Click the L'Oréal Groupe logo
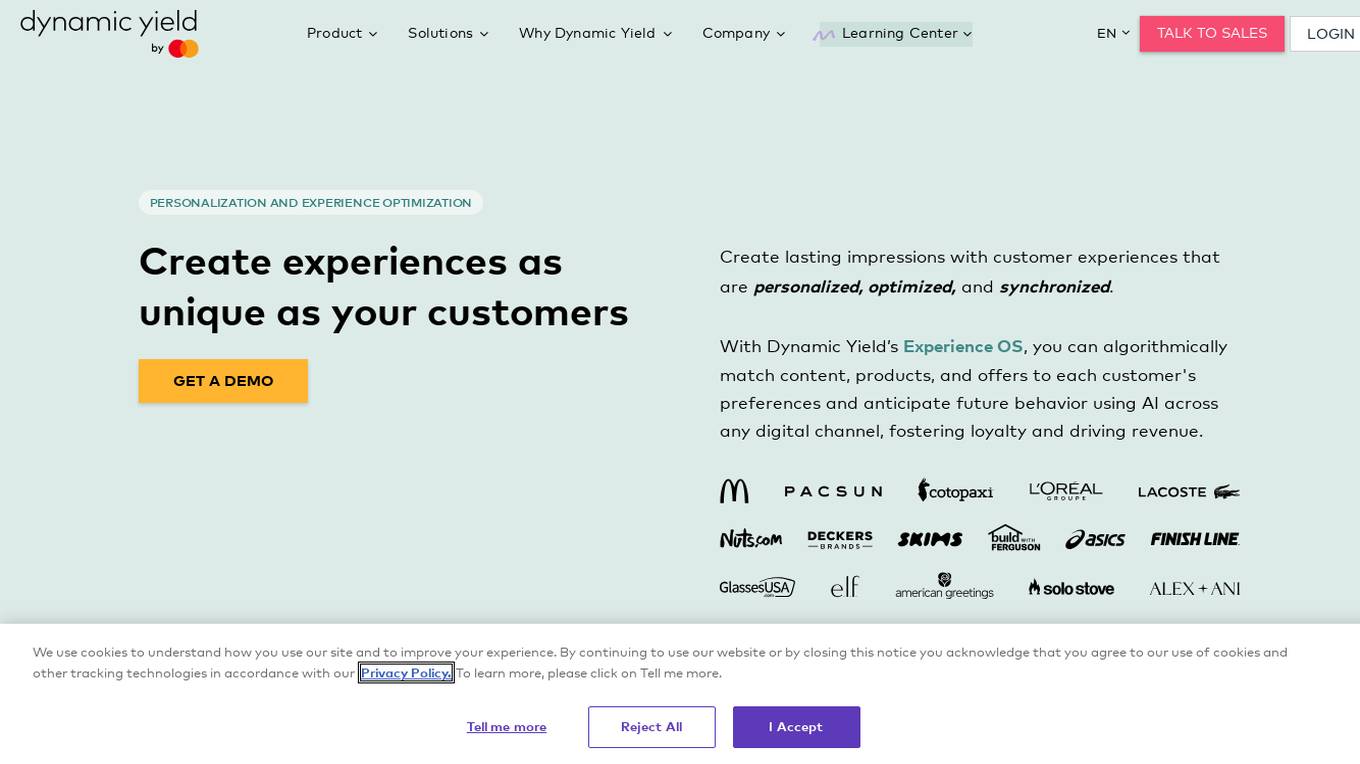Screen dimensions: 1360x764 [x=1066, y=491]
